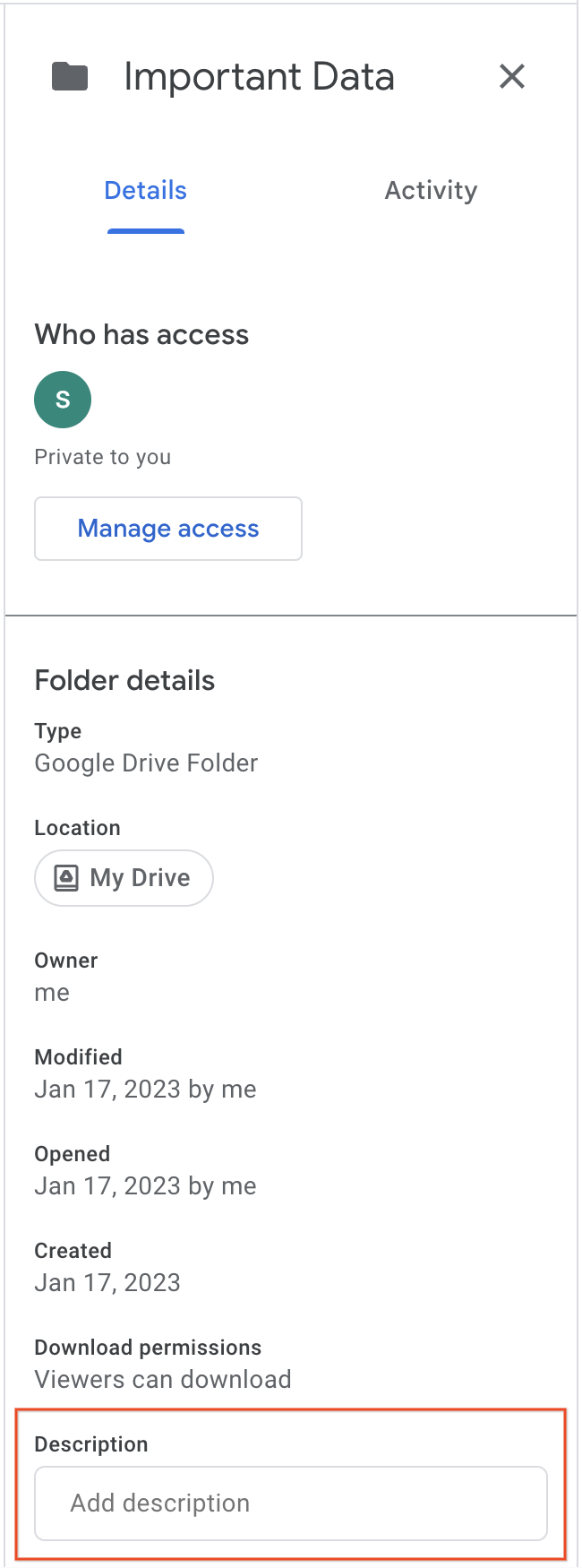Image resolution: width=582 pixels, height=1568 pixels.
Task: Click the Type value Google Drive Folder
Action: click(146, 762)
